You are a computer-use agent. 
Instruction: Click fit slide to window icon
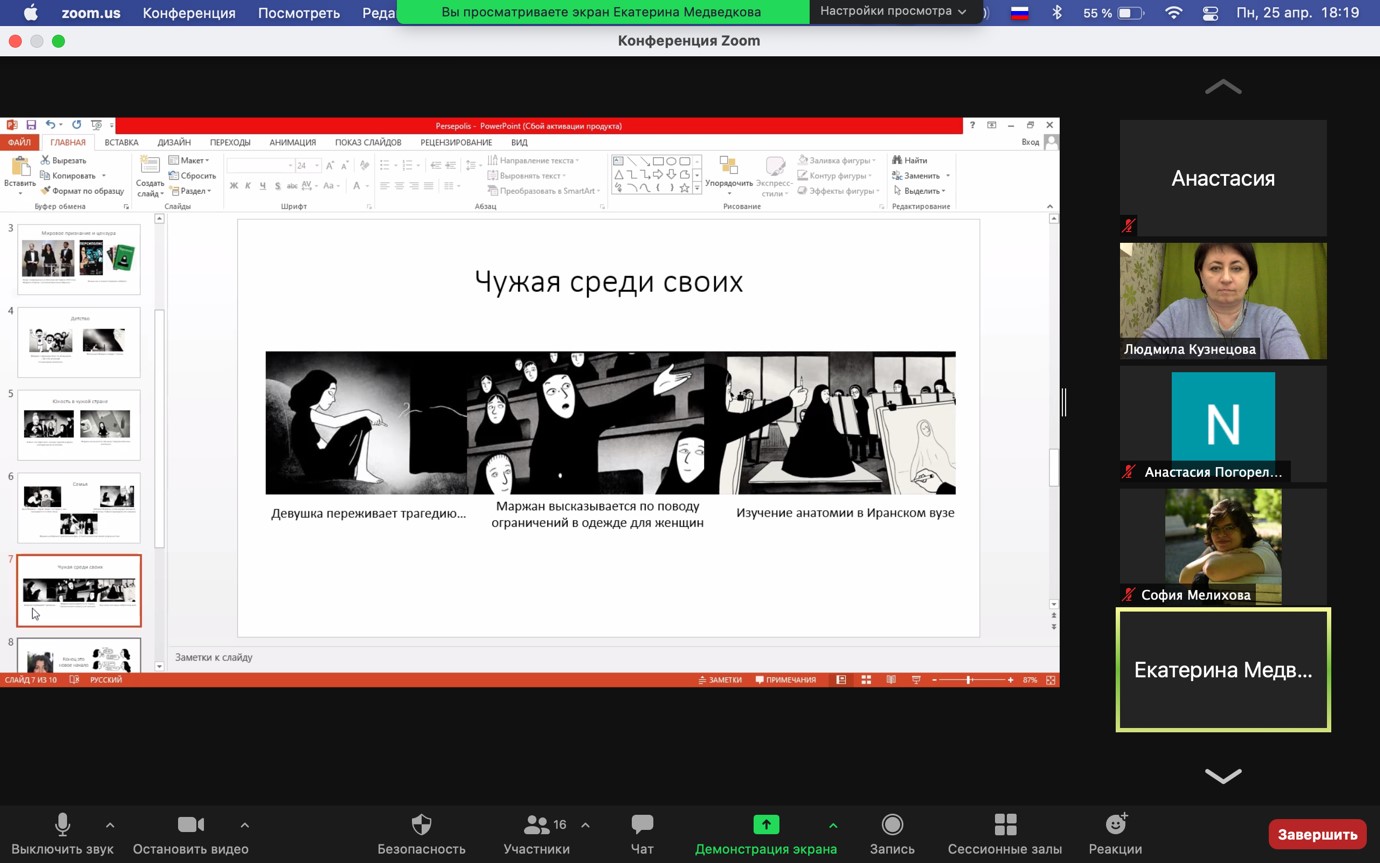tap(1051, 680)
